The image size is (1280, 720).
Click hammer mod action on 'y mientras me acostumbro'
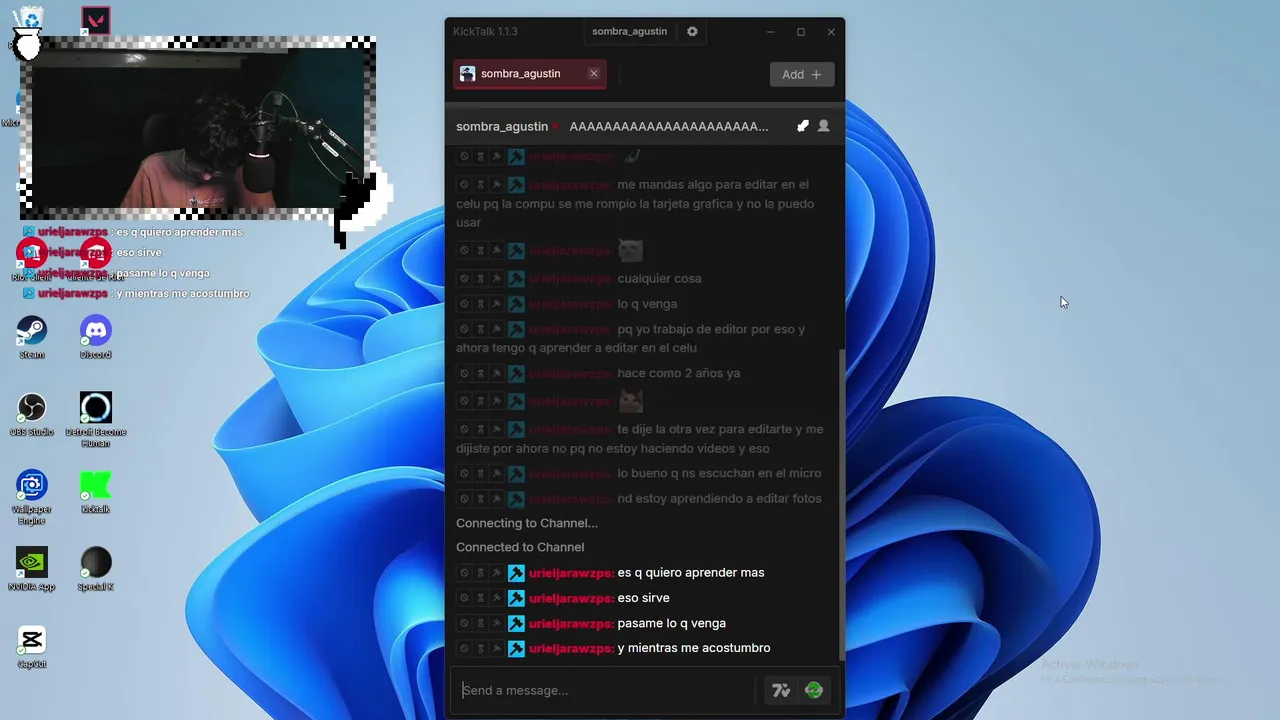(x=496, y=648)
